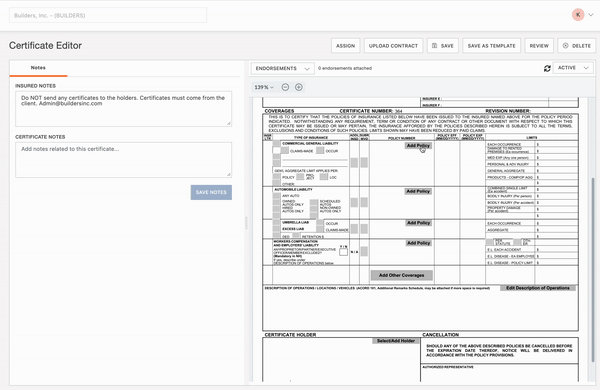The width and height of the screenshot is (600, 390).
Task: Check the Umbrella Liab box
Action: (x=277, y=222)
